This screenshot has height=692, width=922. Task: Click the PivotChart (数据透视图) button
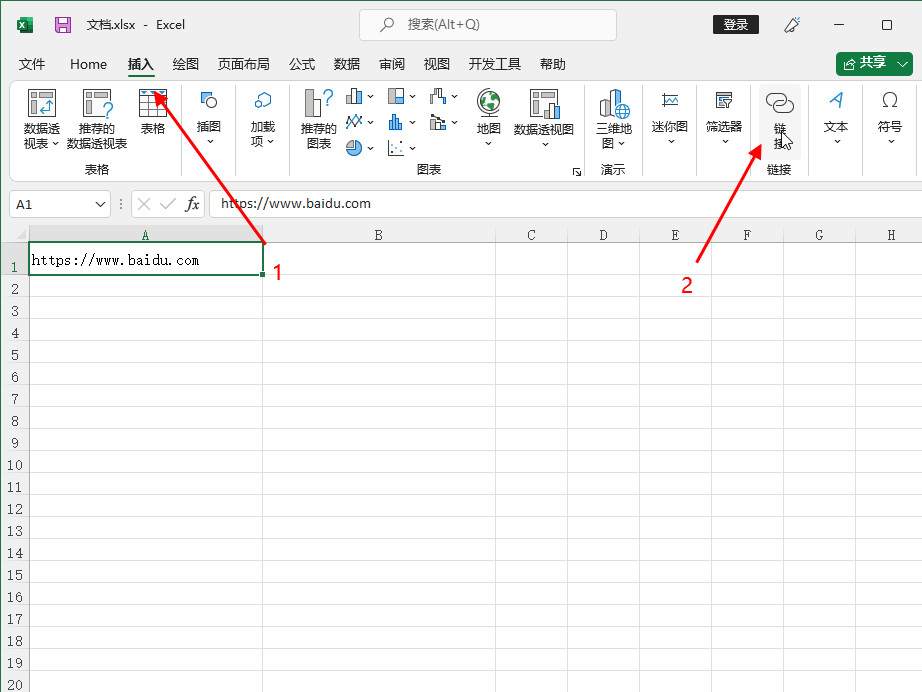tap(544, 118)
